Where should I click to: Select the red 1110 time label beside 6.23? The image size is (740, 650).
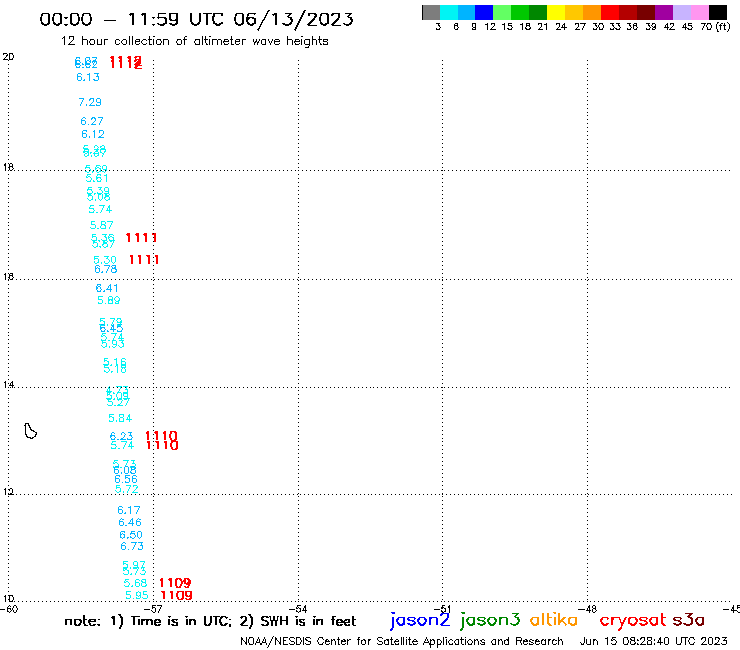coord(161,436)
